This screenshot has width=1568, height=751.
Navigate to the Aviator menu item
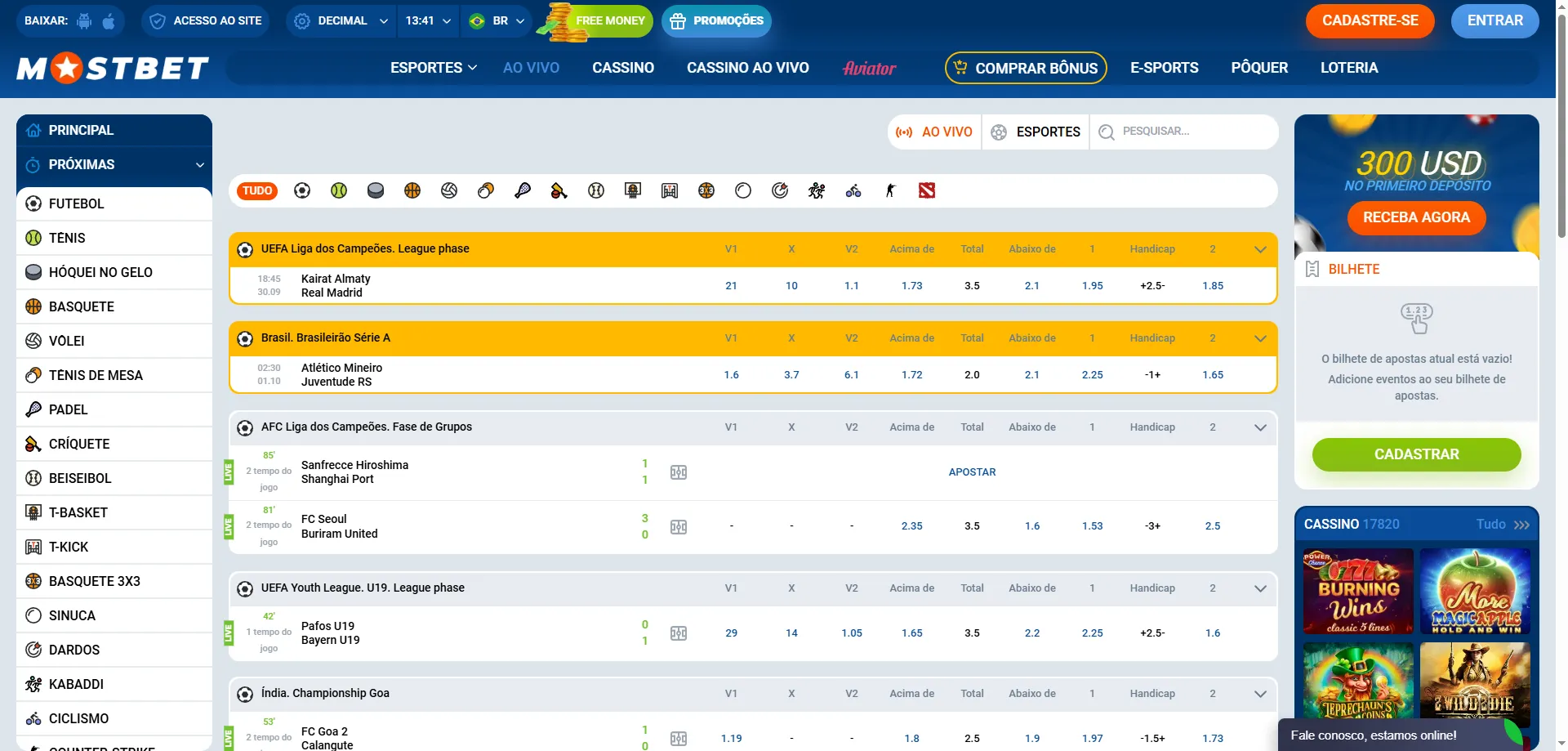pyautogui.click(x=869, y=68)
